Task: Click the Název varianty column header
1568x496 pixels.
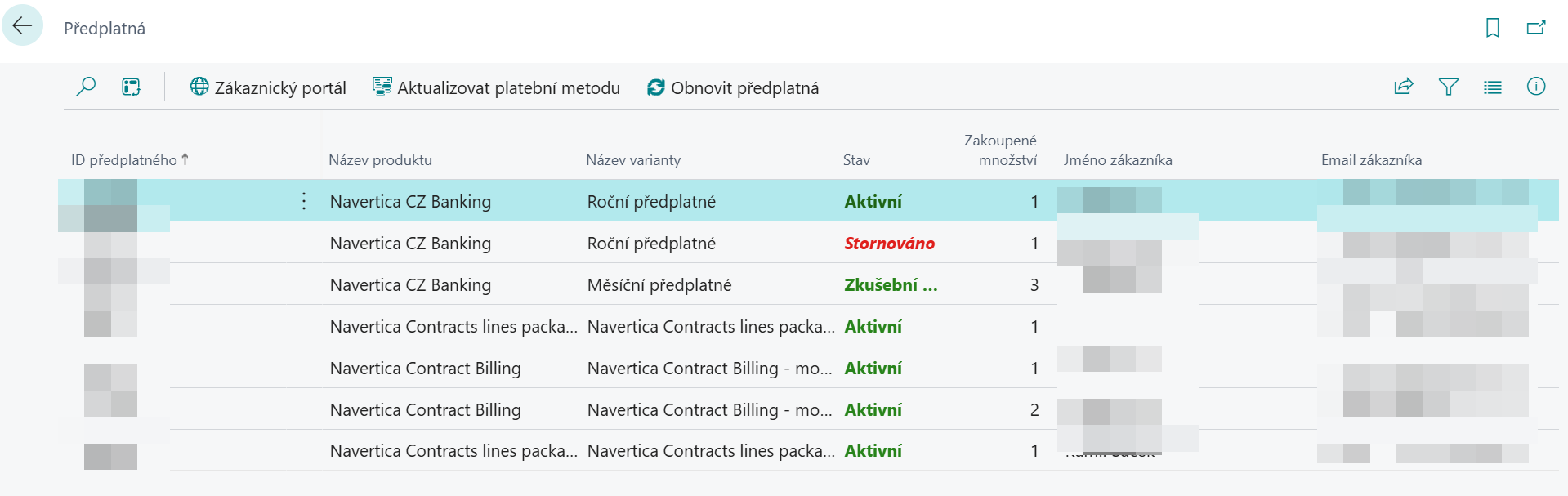Action: pyautogui.click(x=633, y=159)
